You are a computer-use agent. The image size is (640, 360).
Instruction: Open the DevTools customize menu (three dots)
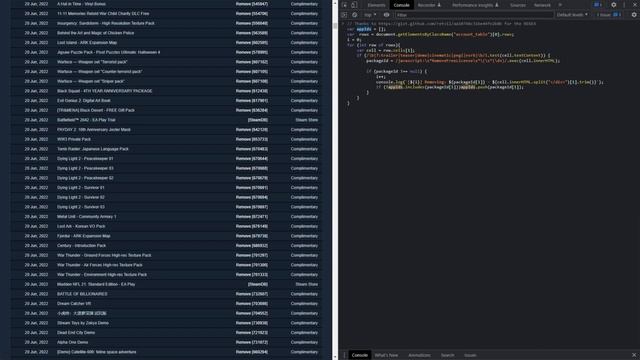click(624, 5)
